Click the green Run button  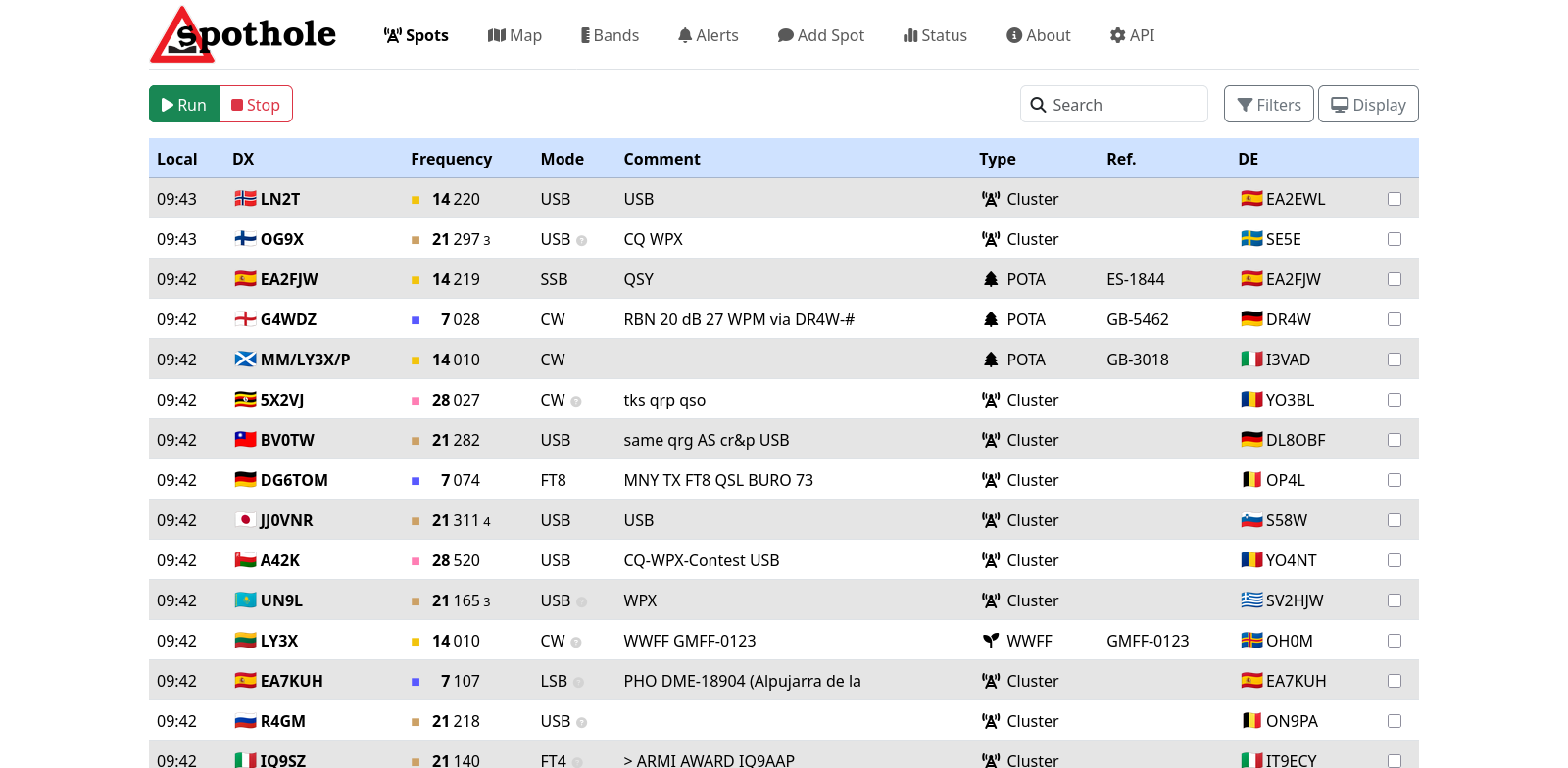coord(184,105)
